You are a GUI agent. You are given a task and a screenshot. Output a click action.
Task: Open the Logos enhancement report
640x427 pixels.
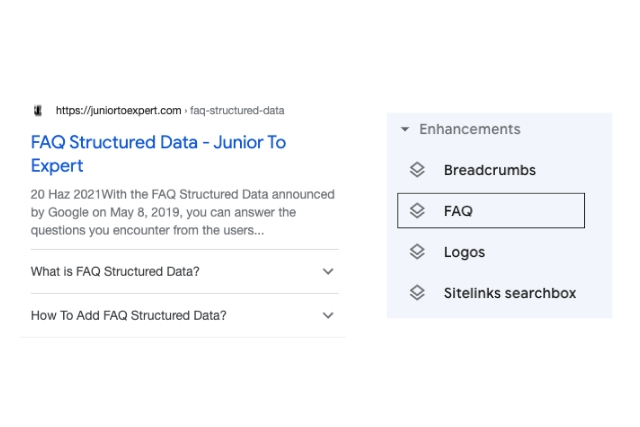[464, 252]
